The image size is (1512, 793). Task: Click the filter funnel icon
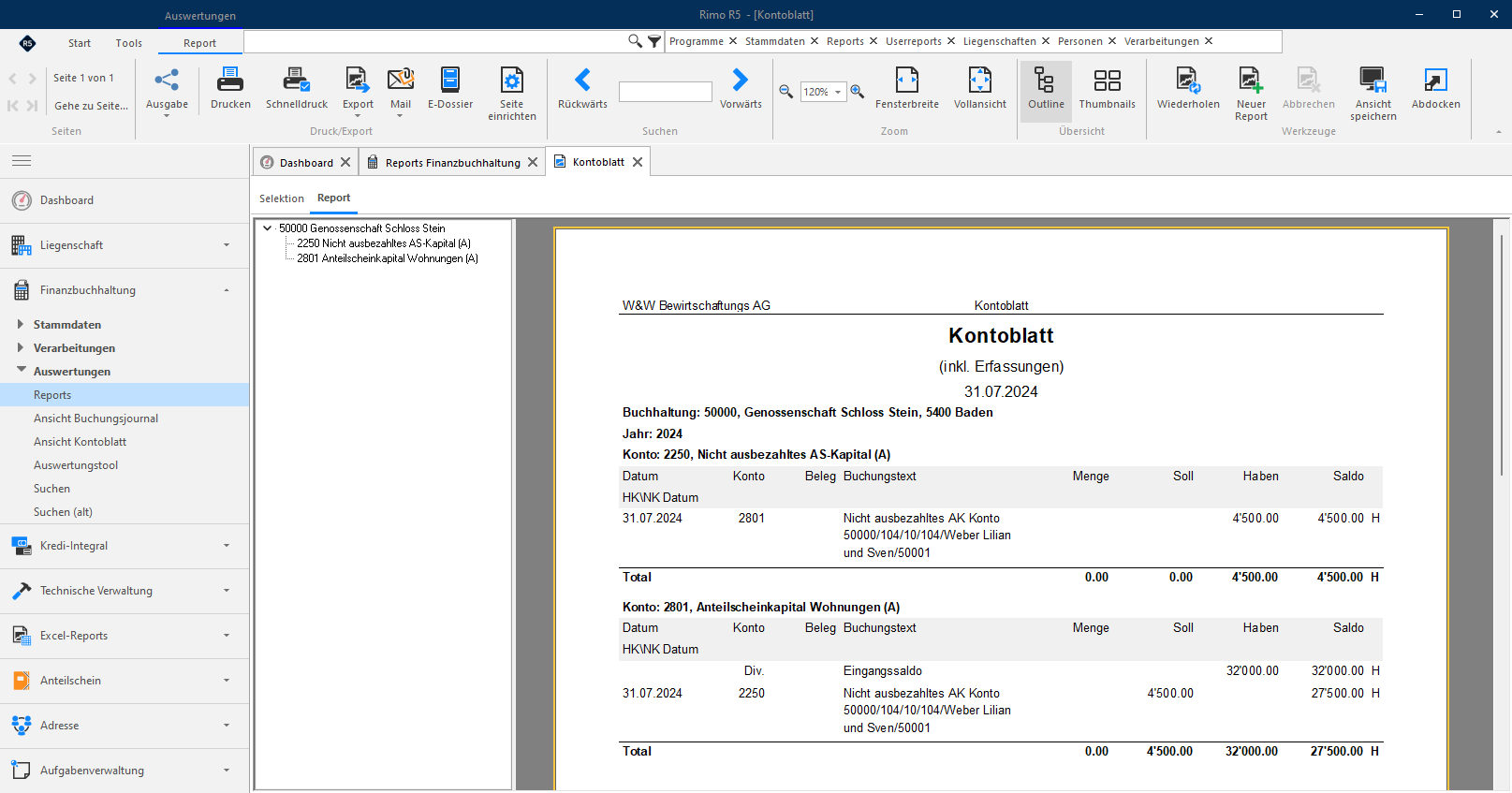[x=654, y=41]
